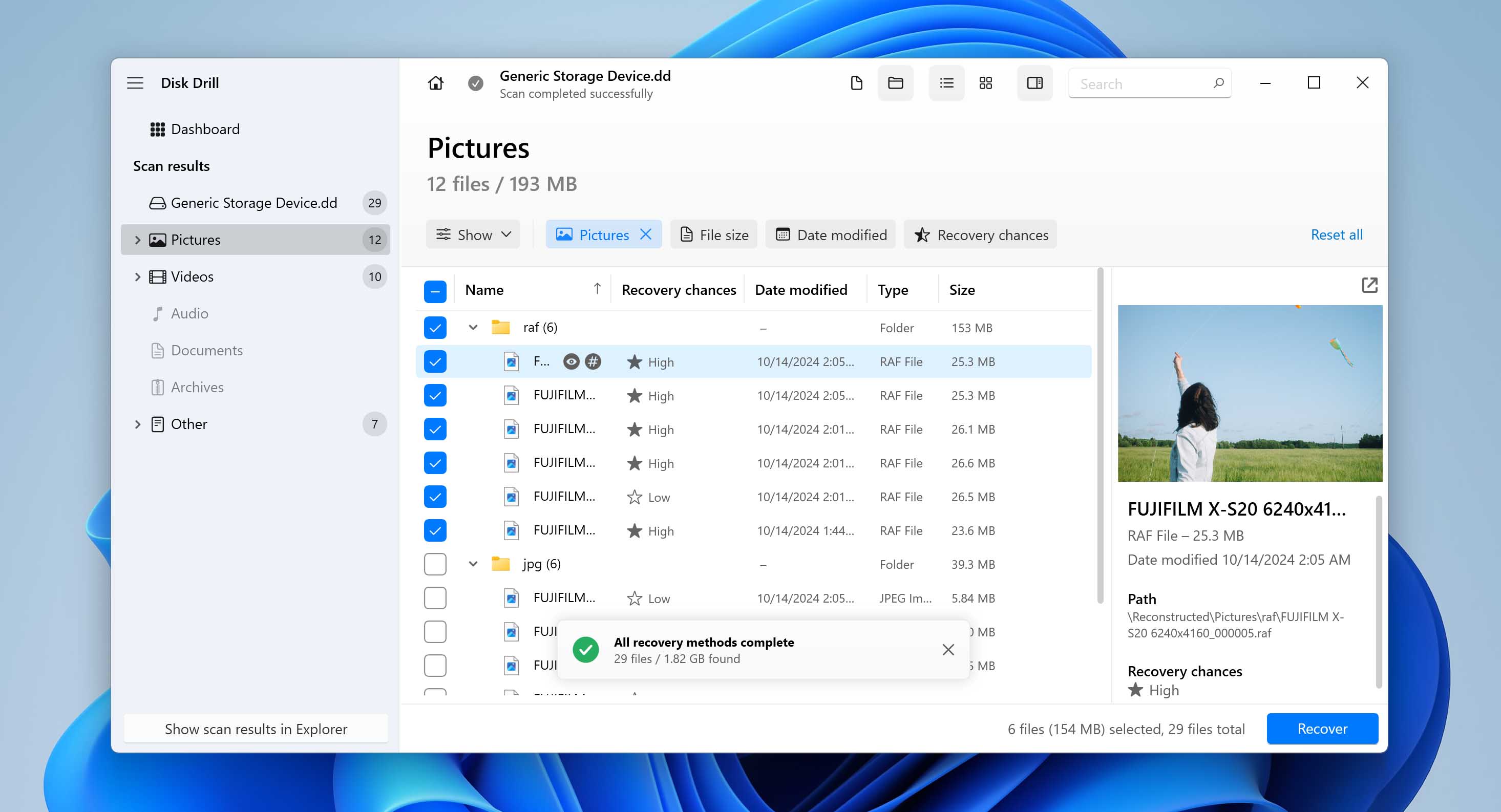
Task: Click the eye preview icon on highlighted row
Action: [x=571, y=362]
